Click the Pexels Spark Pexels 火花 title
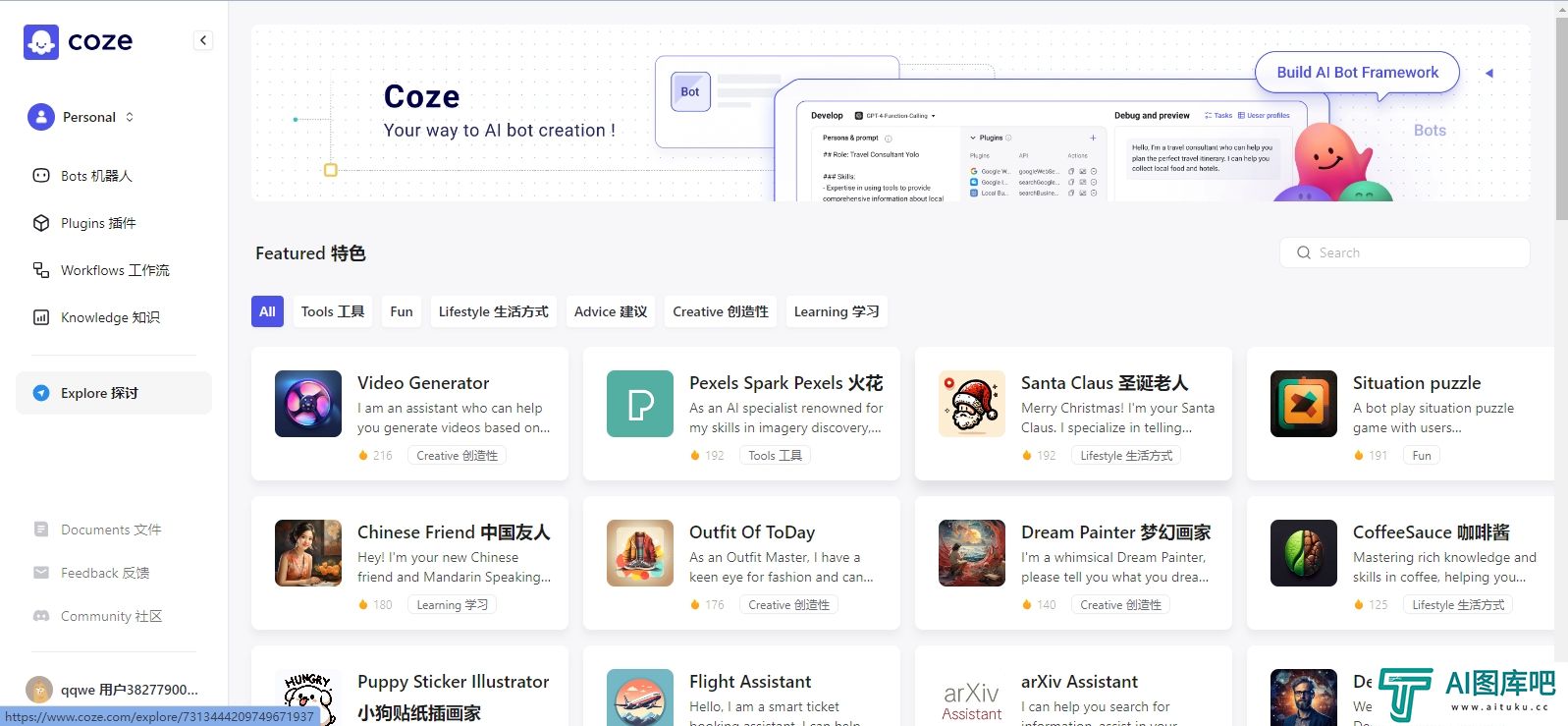The width and height of the screenshot is (1568, 726). pos(786,383)
